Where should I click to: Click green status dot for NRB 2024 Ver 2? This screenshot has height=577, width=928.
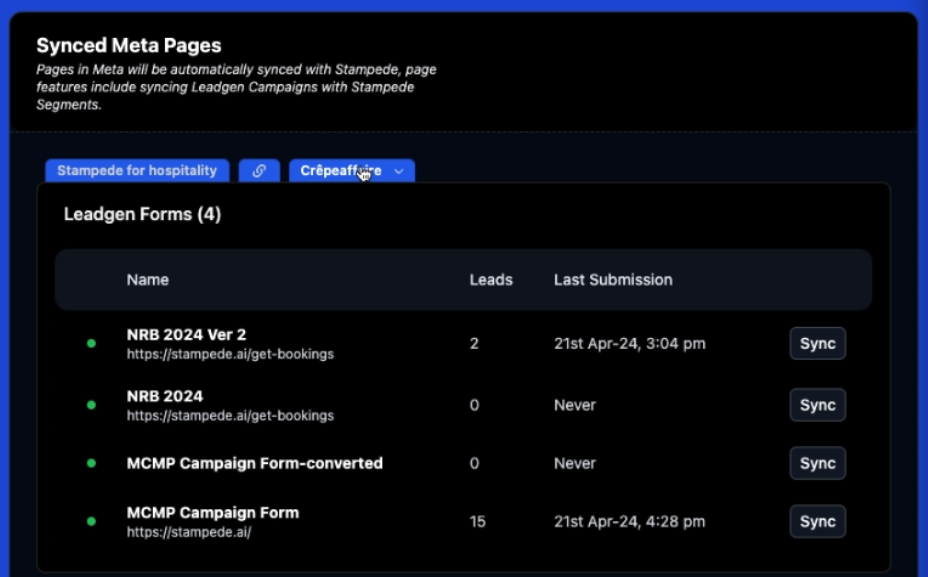pyautogui.click(x=91, y=344)
